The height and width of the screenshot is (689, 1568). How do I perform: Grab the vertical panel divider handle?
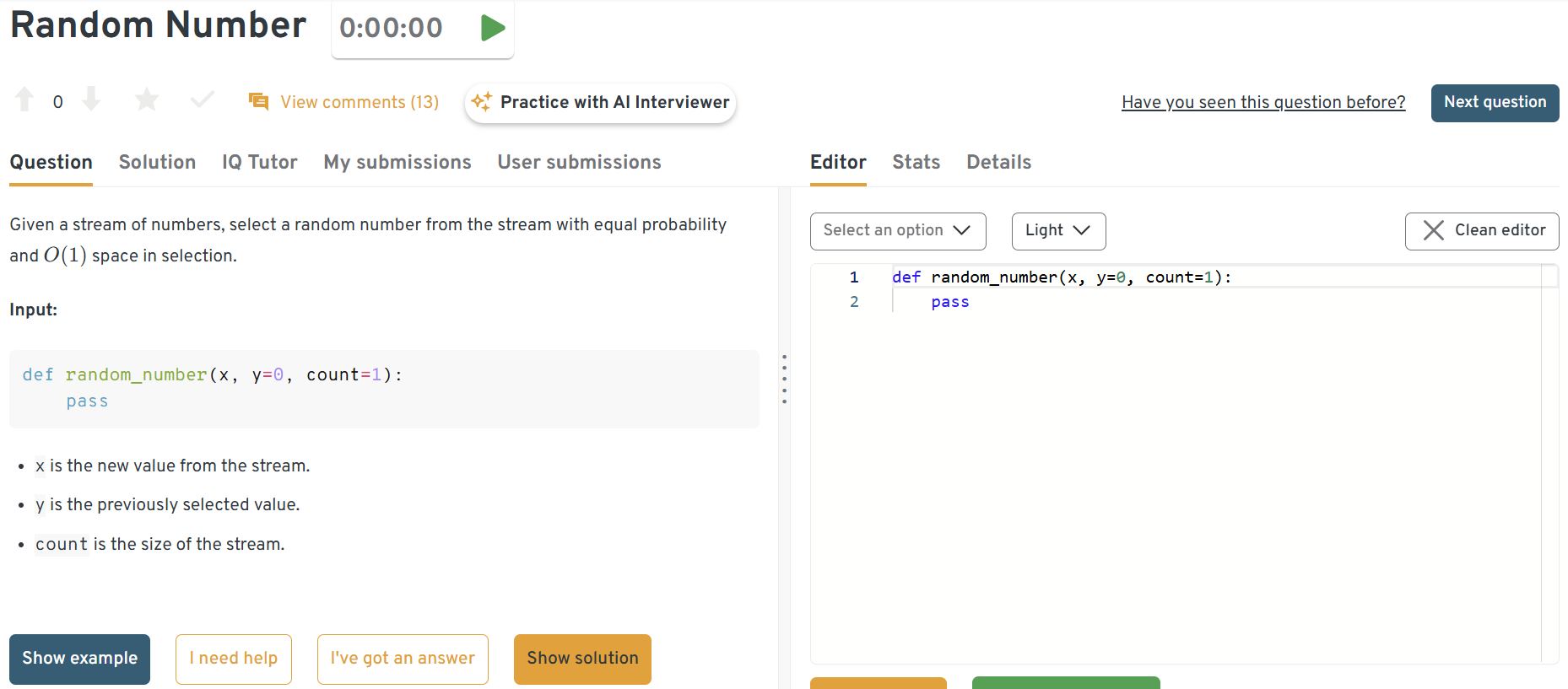pyautogui.click(x=784, y=379)
